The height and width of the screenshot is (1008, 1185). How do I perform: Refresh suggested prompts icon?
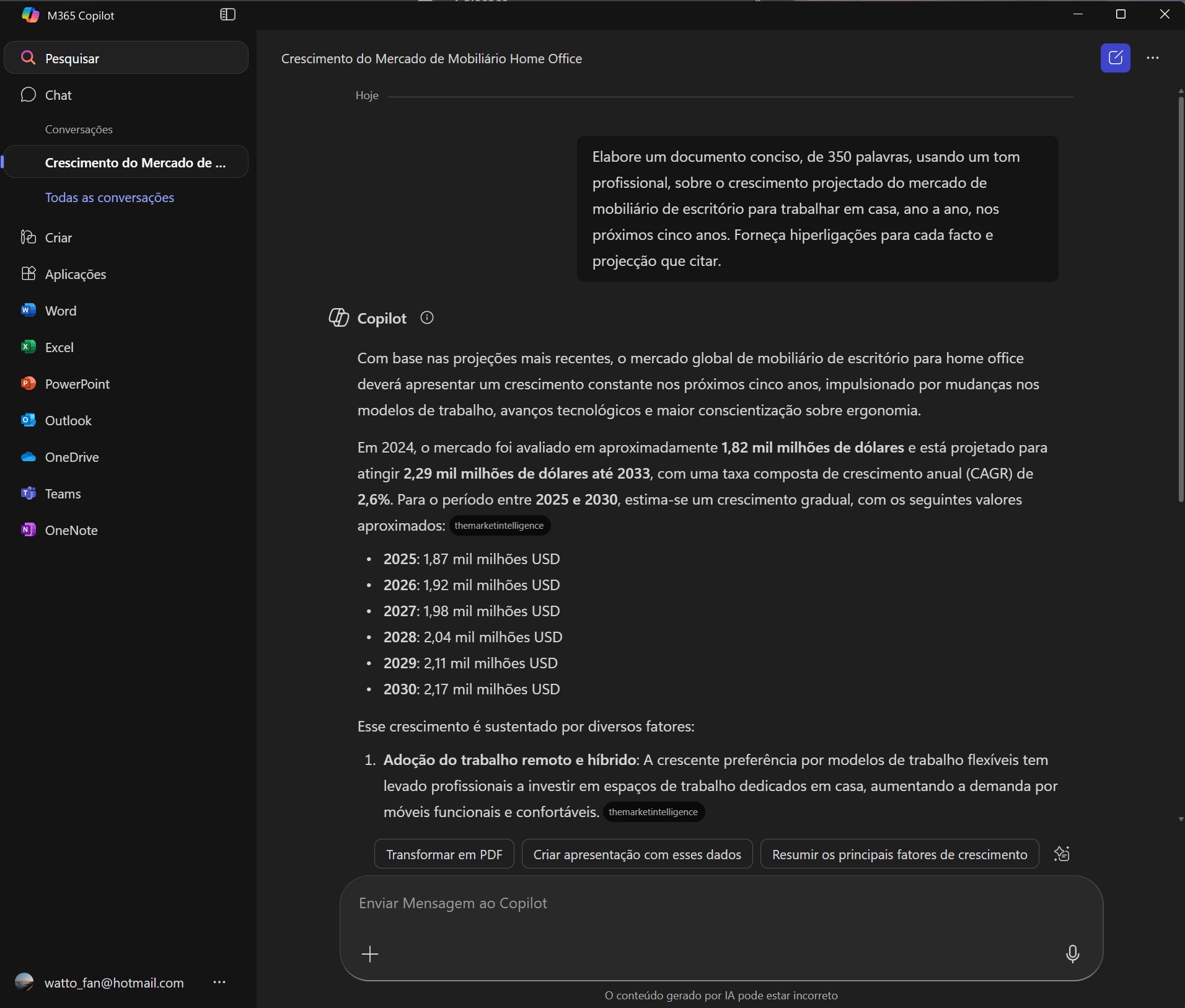point(1062,854)
